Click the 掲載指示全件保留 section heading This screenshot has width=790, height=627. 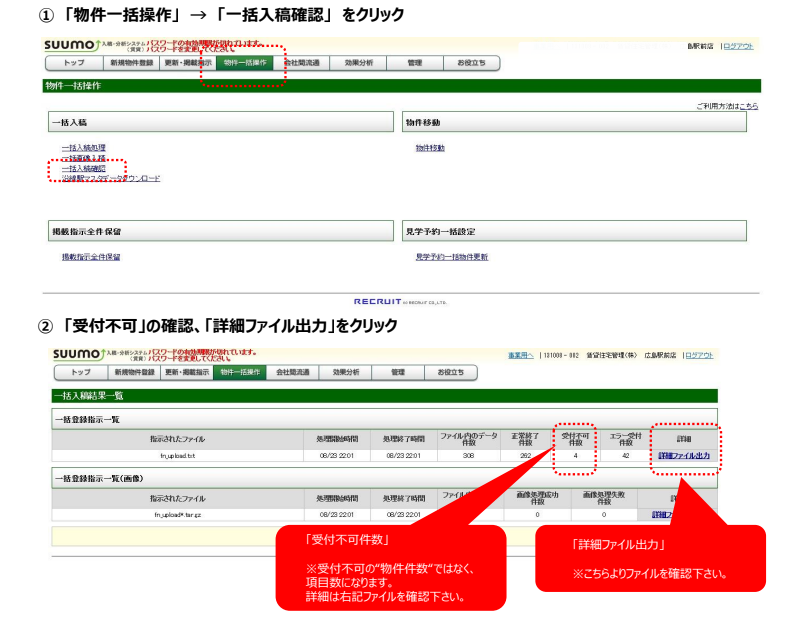pyautogui.click(x=221, y=231)
